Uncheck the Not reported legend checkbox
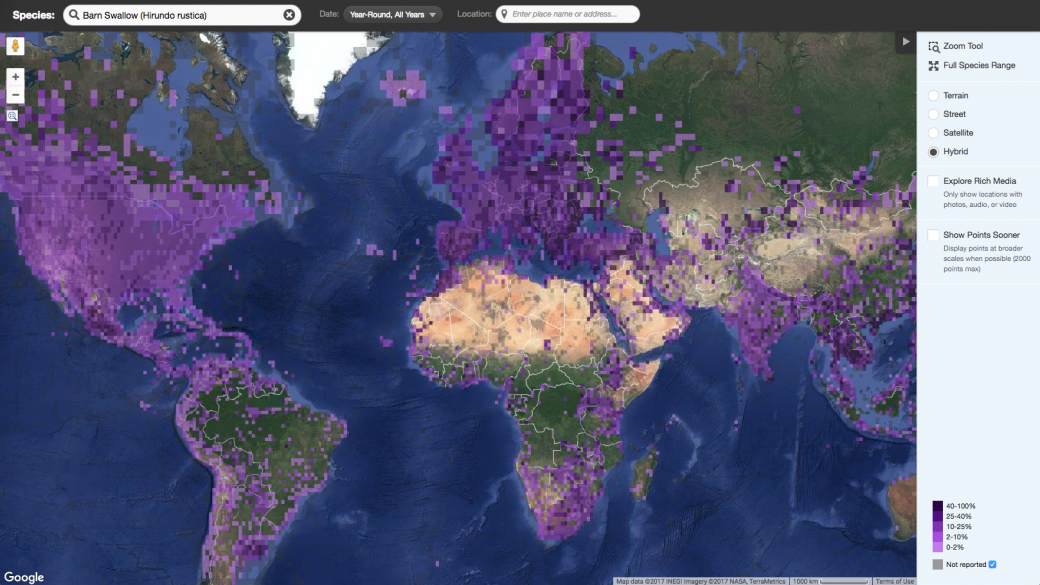This screenshot has height=585, width=1040. [x=991, y=563]
